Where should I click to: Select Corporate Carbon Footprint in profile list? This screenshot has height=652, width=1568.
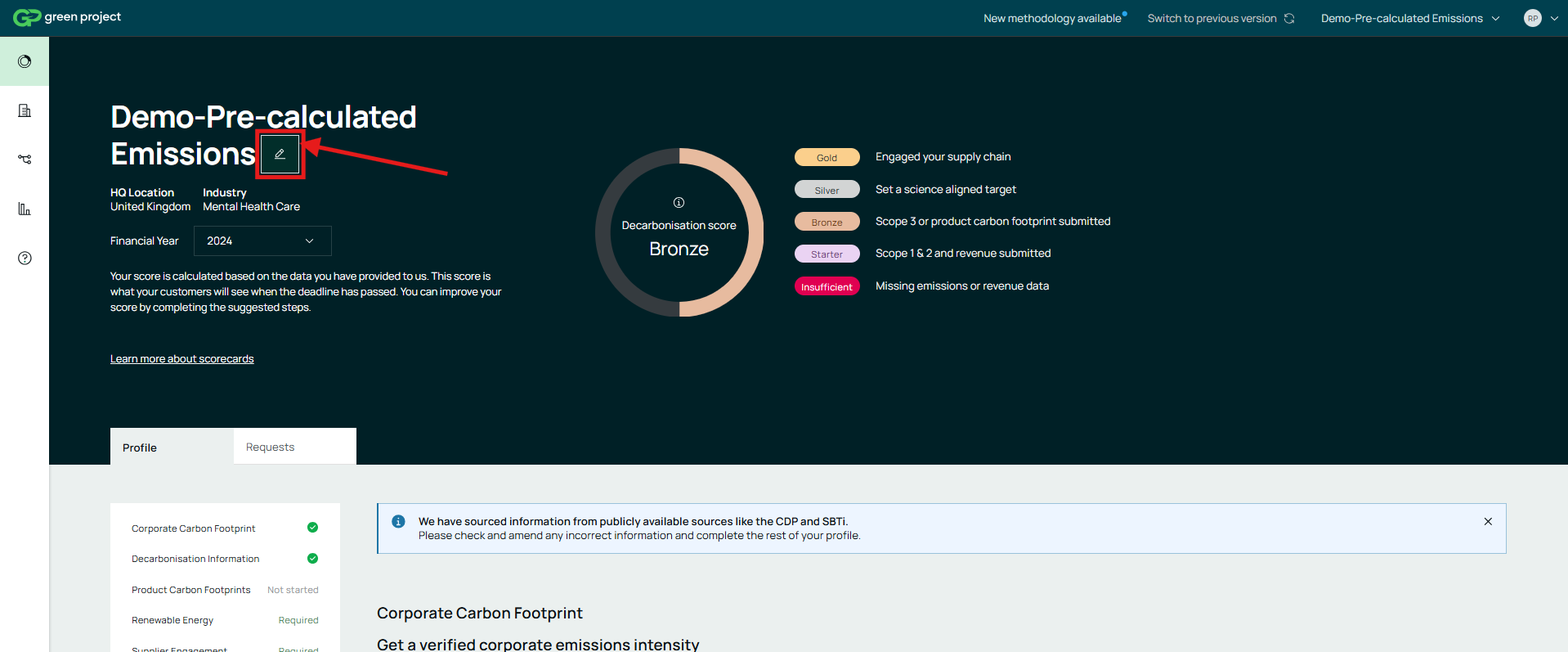(194, 528)
